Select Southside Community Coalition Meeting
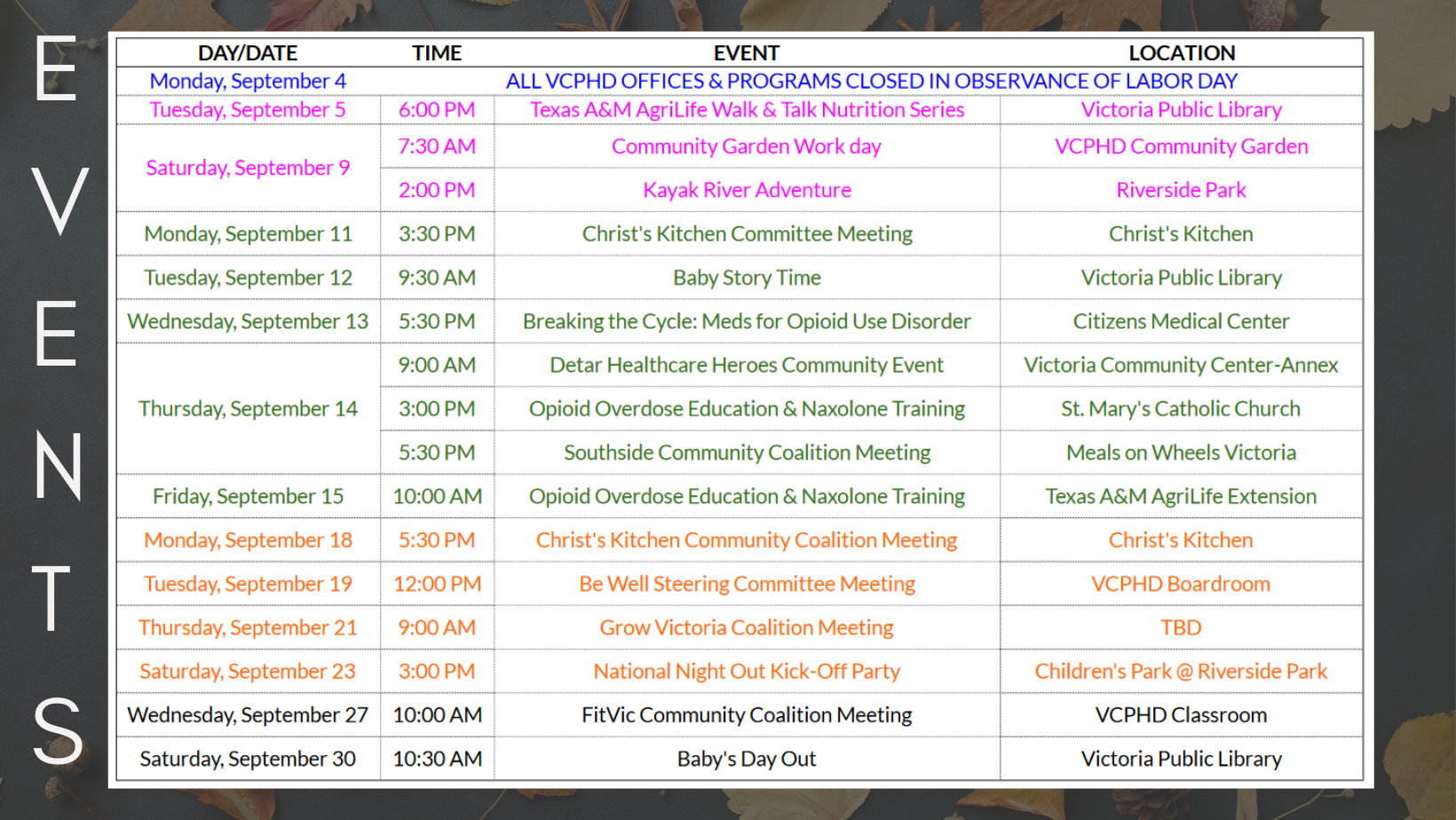The height and width of the screenshot is (820, 1456). click(747, 453)
